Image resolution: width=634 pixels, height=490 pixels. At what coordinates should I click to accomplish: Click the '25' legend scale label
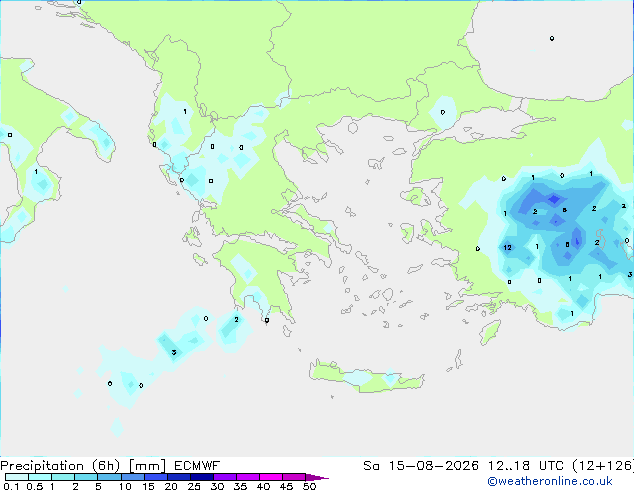click(194, 486)
